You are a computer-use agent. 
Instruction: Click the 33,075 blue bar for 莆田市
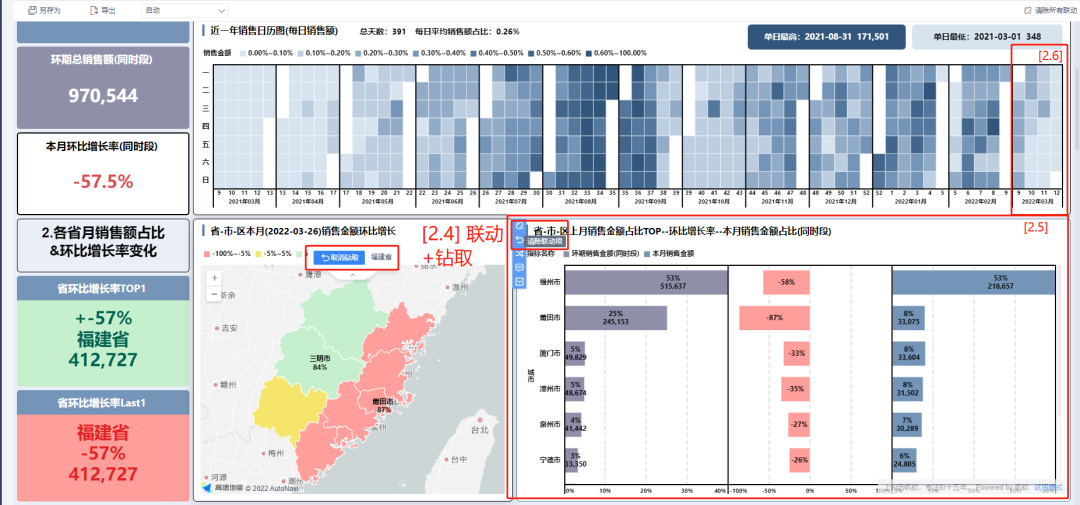pyautogui.click(x=908, y=317)
